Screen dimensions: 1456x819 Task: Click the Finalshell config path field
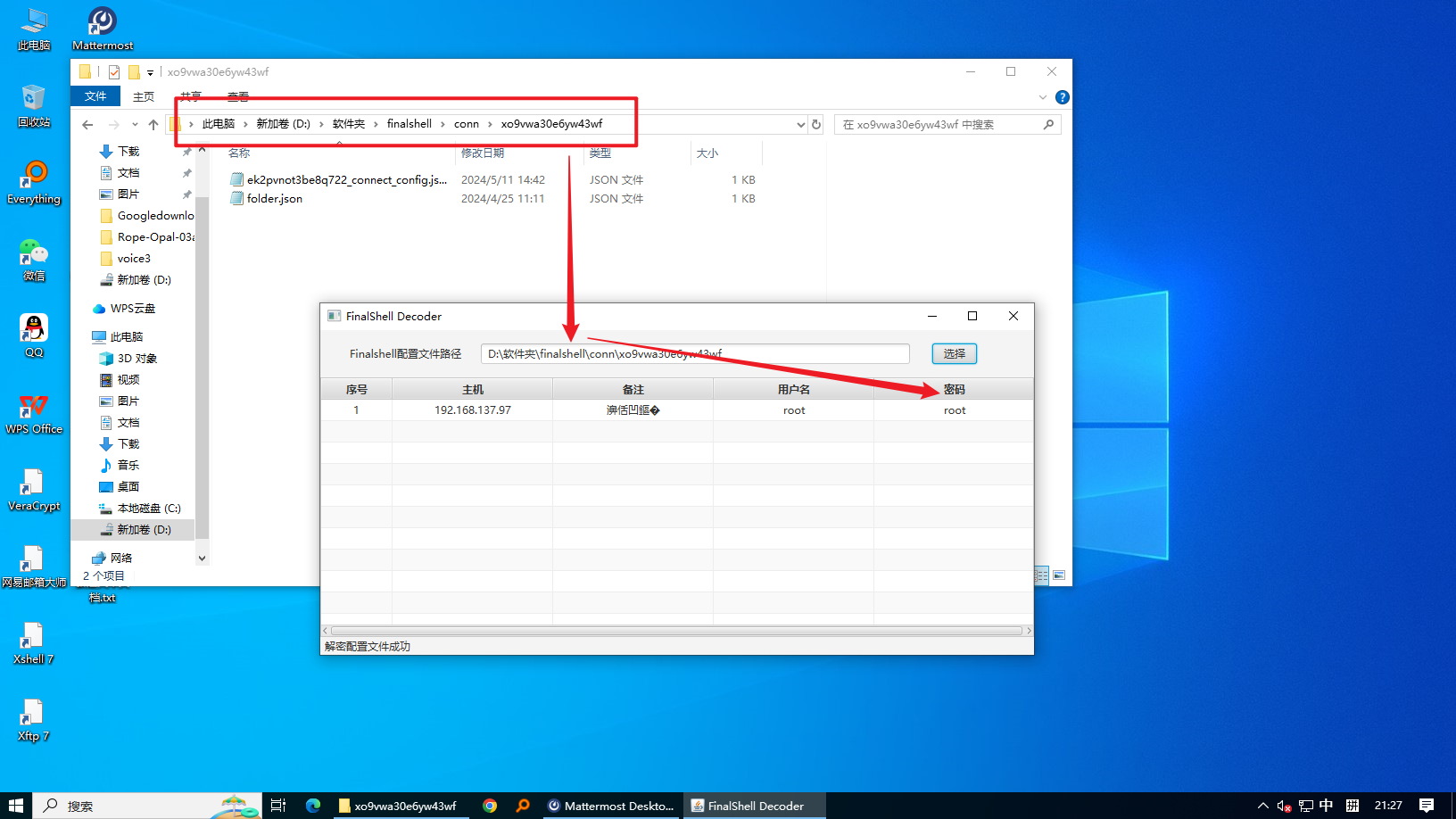pos(695,354)
